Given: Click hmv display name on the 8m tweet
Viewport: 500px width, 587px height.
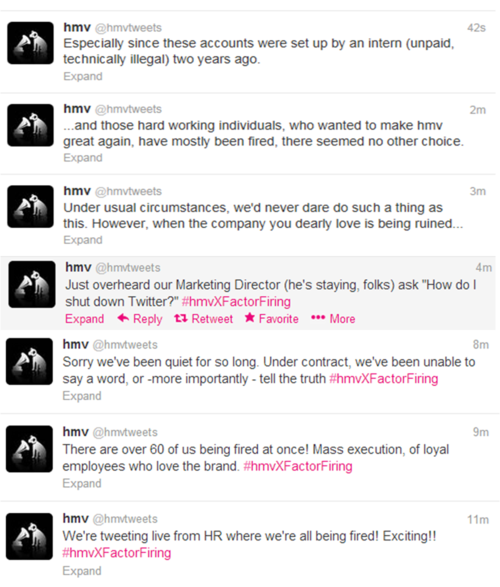Looking at the screenshot, I should [76, 344].
